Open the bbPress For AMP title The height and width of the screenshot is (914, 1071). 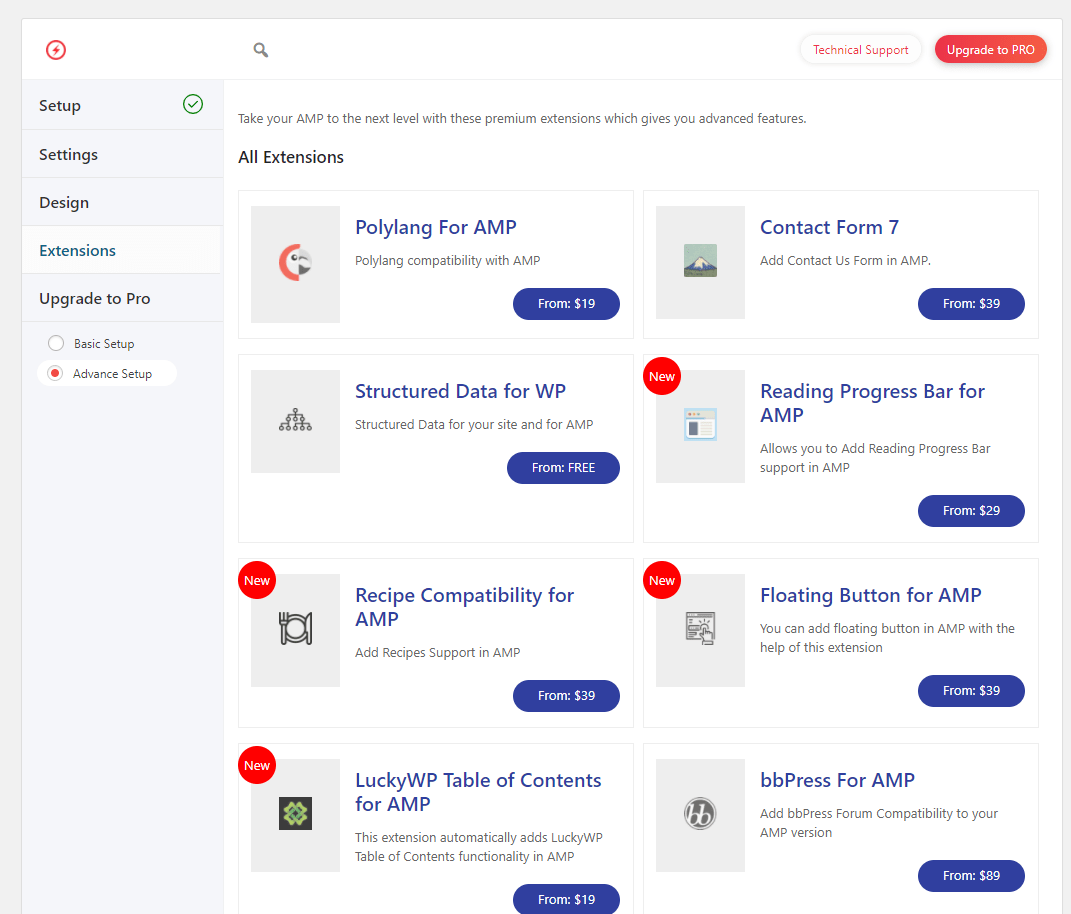(837, 781)
